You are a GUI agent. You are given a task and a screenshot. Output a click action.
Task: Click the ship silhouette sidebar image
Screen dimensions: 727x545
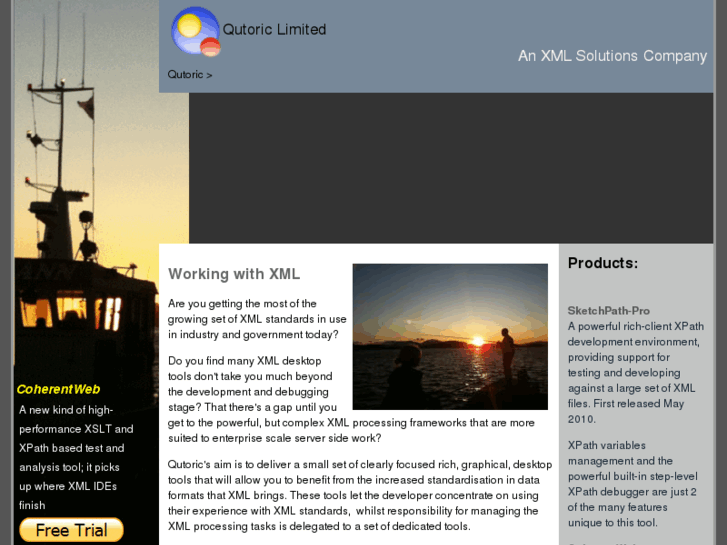pos(86,186)
